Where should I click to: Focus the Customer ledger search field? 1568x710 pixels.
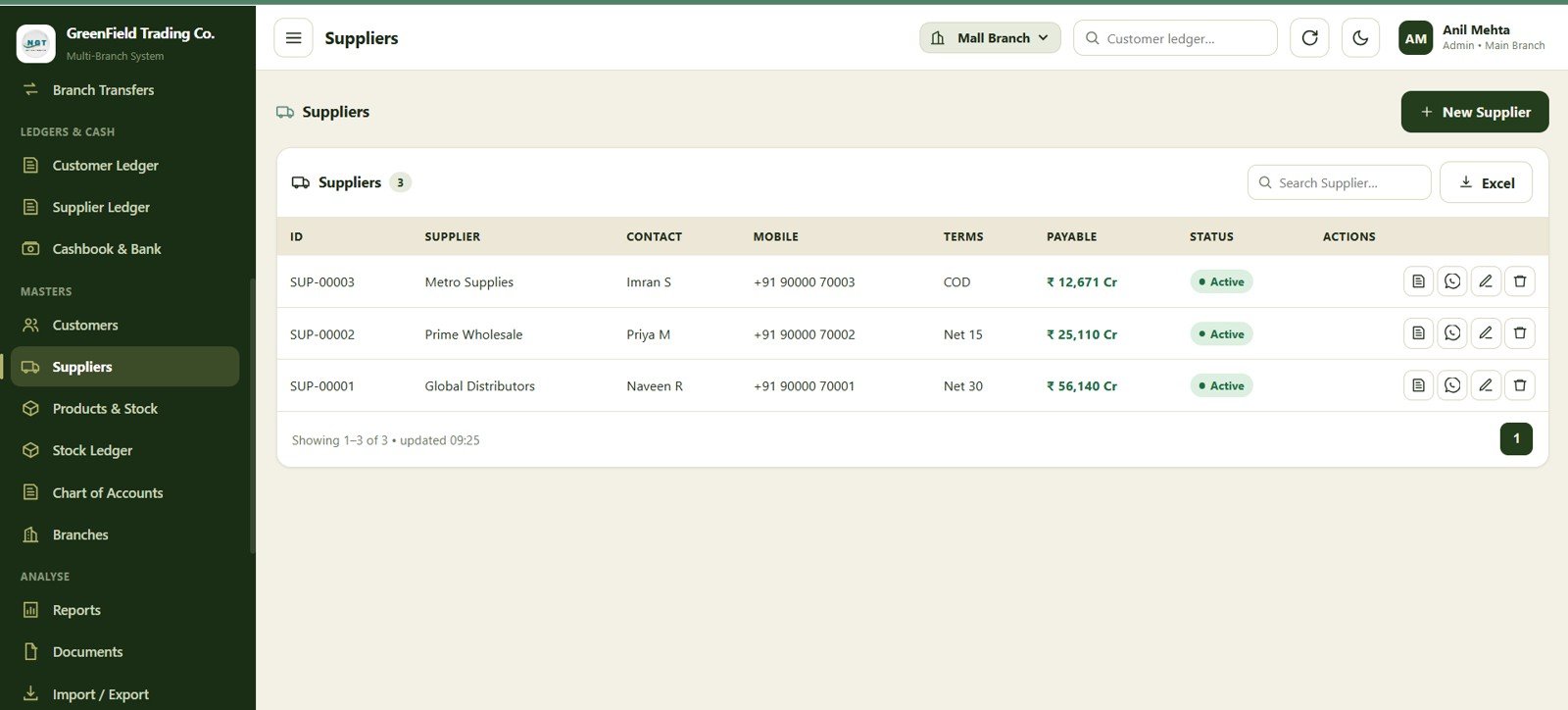[x=1175, y=38]
